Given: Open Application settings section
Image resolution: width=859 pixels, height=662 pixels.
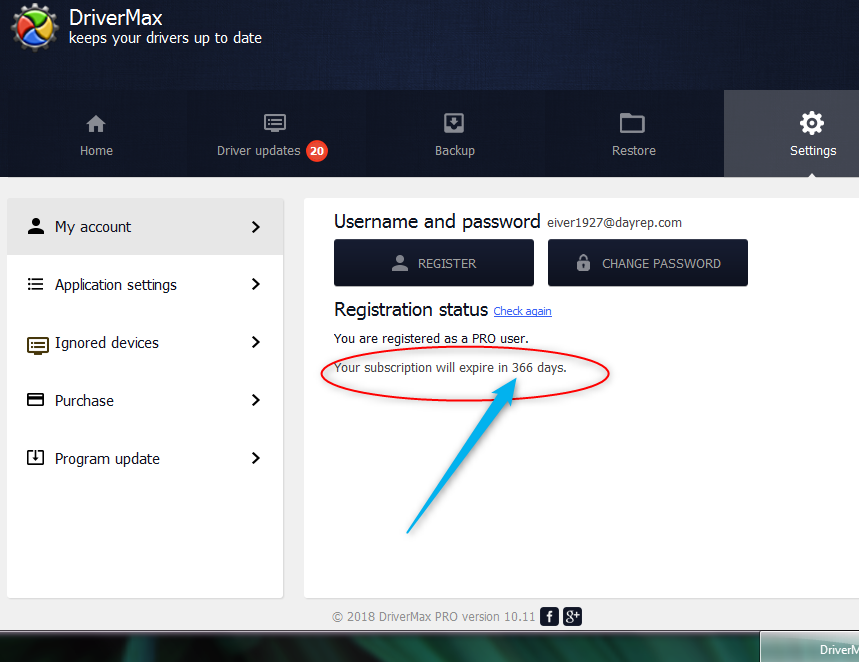Looking at the screenshot, I should coord(145,284).
